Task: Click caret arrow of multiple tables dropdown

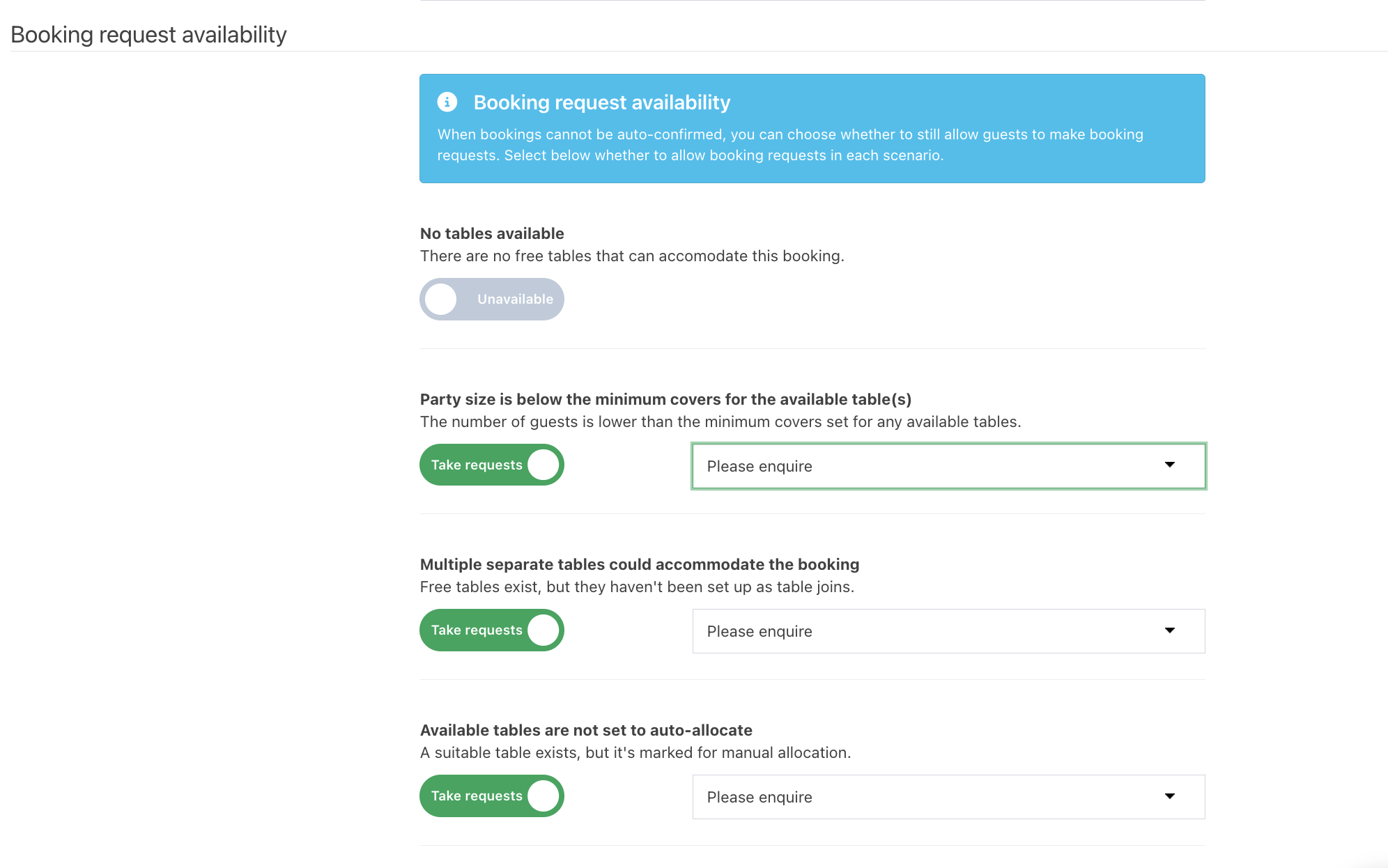Action: [1169, 630]
